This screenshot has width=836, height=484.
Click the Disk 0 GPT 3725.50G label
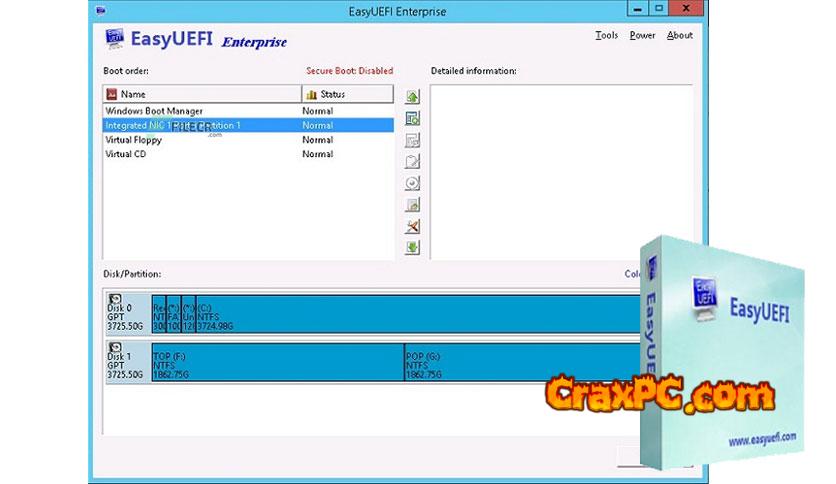coord(125,317)
